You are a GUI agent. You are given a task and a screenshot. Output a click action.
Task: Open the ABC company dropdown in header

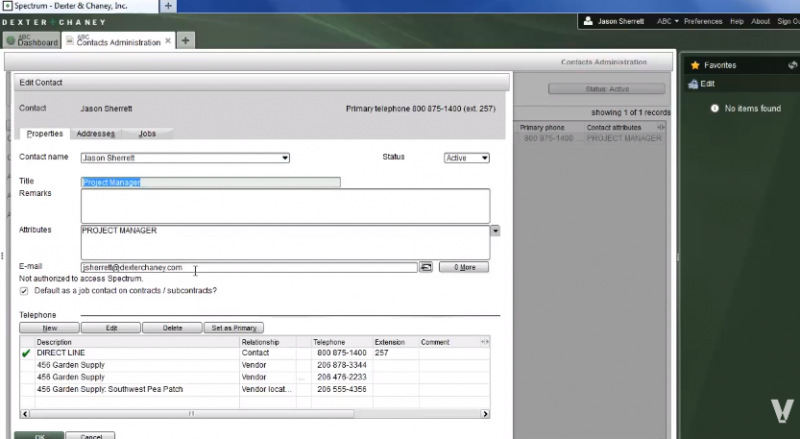[668, 21]
